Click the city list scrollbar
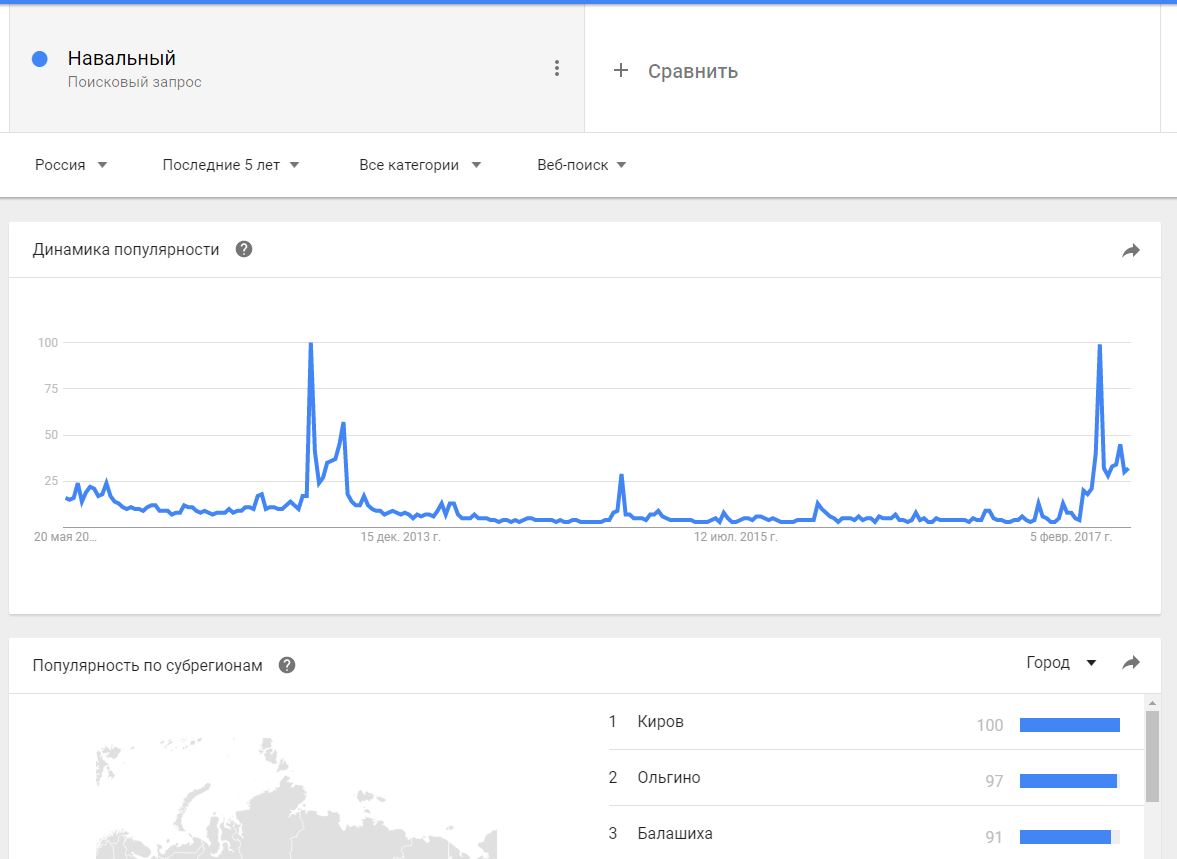Viewport: 1177px width, 859px height. tap(1152, 756)
